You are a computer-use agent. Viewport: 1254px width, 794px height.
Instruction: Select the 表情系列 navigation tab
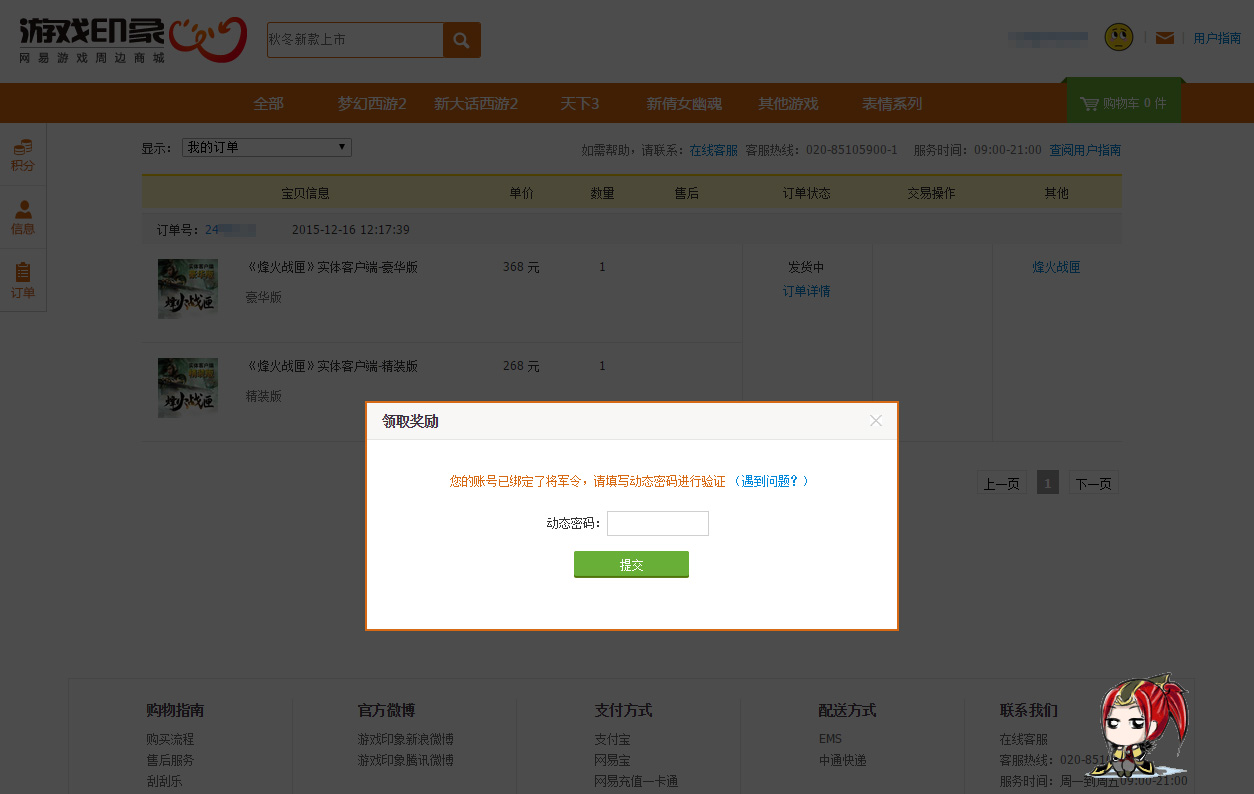click(x=892, y=103)
